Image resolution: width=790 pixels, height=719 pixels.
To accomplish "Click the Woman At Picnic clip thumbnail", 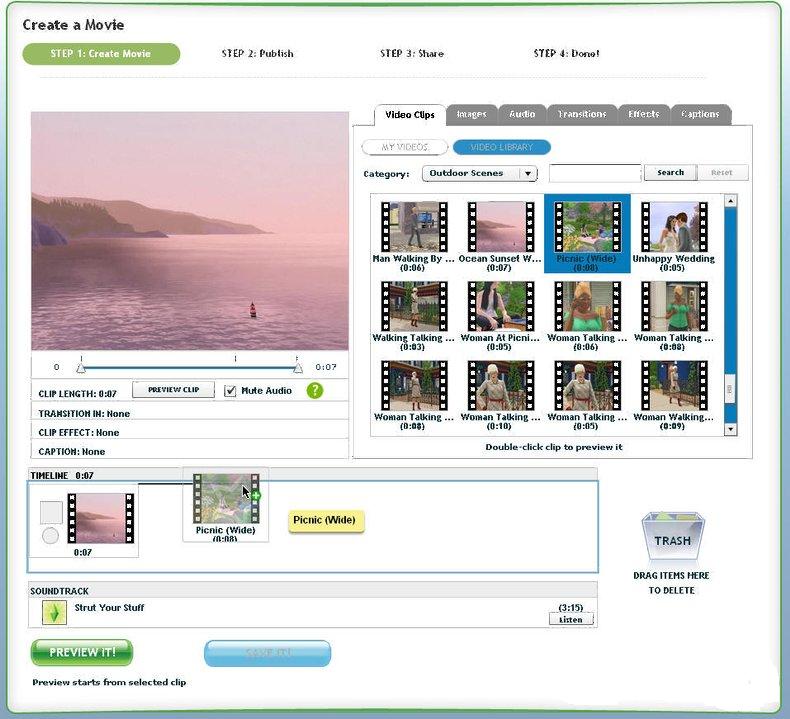I will click(x=499, y=306).
